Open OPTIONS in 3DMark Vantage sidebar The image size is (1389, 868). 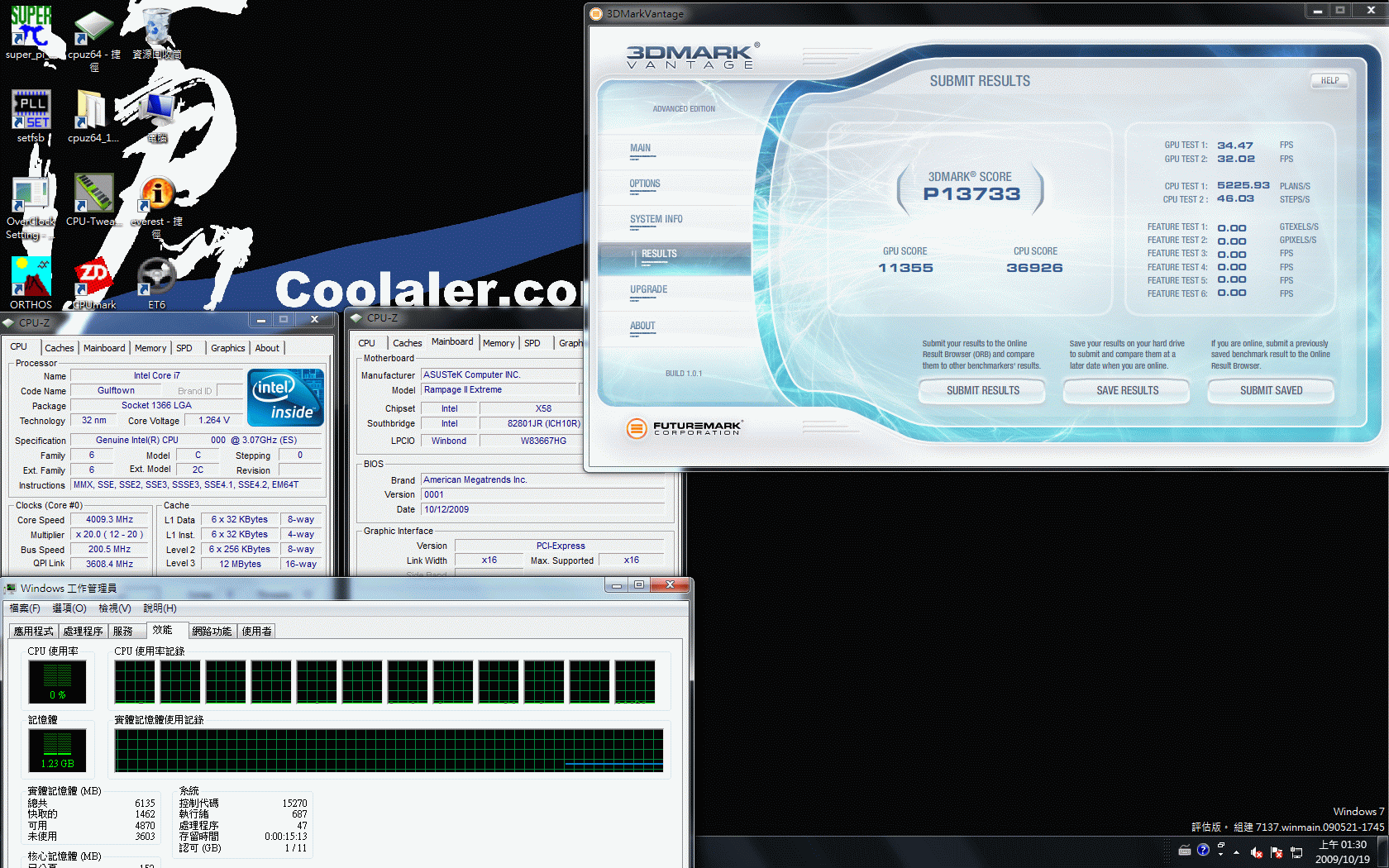click(645, 184)
